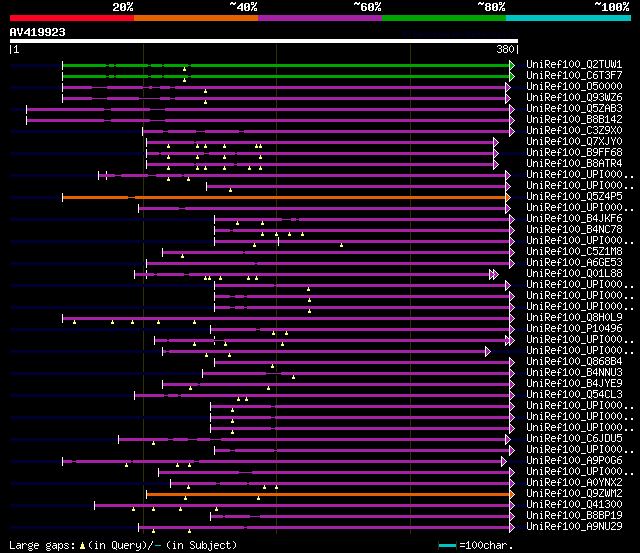Open the UniRef100_B4NNU3 entry

point(574,373)
